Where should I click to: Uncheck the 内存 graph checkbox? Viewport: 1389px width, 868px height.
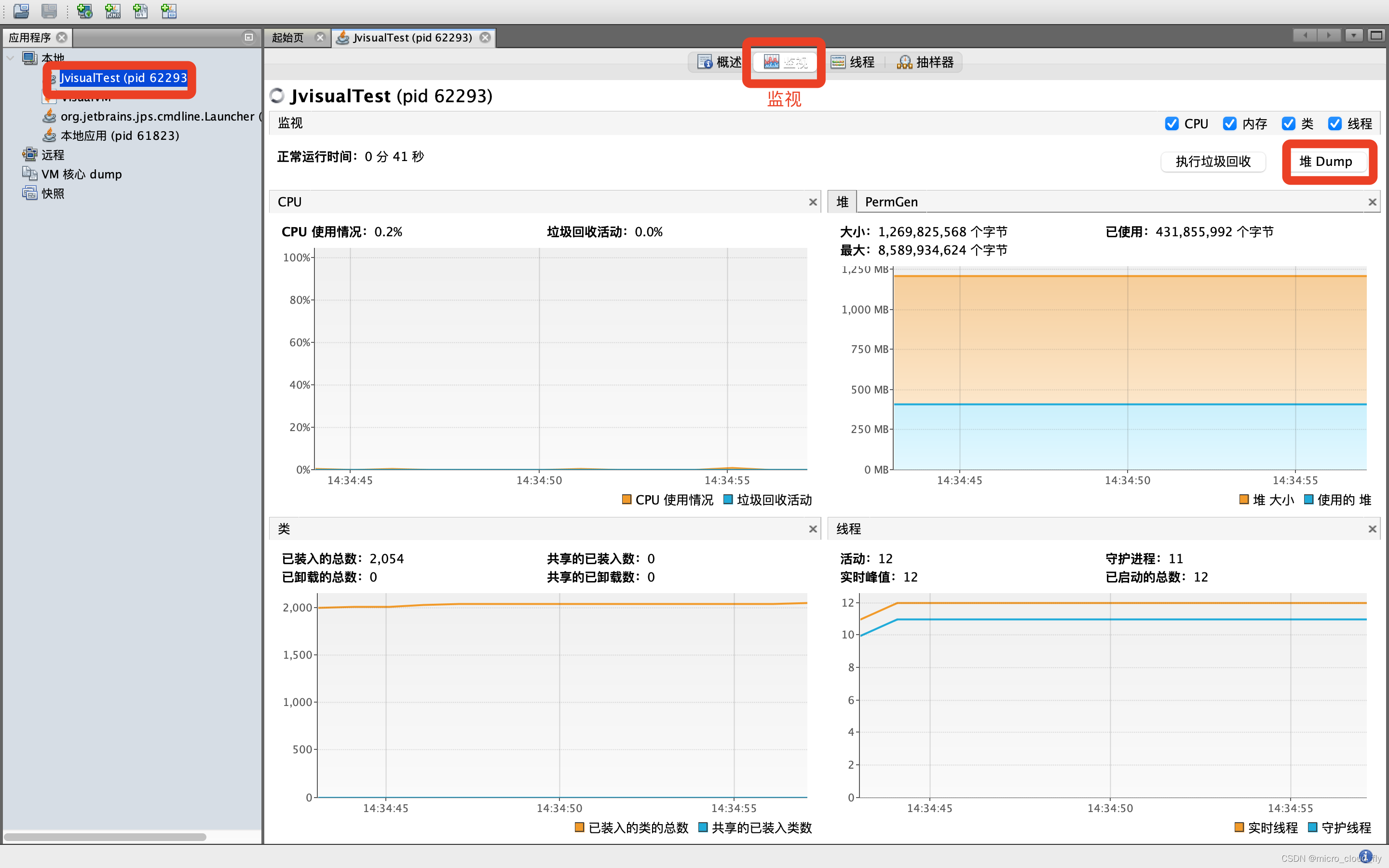point(1229,123)
